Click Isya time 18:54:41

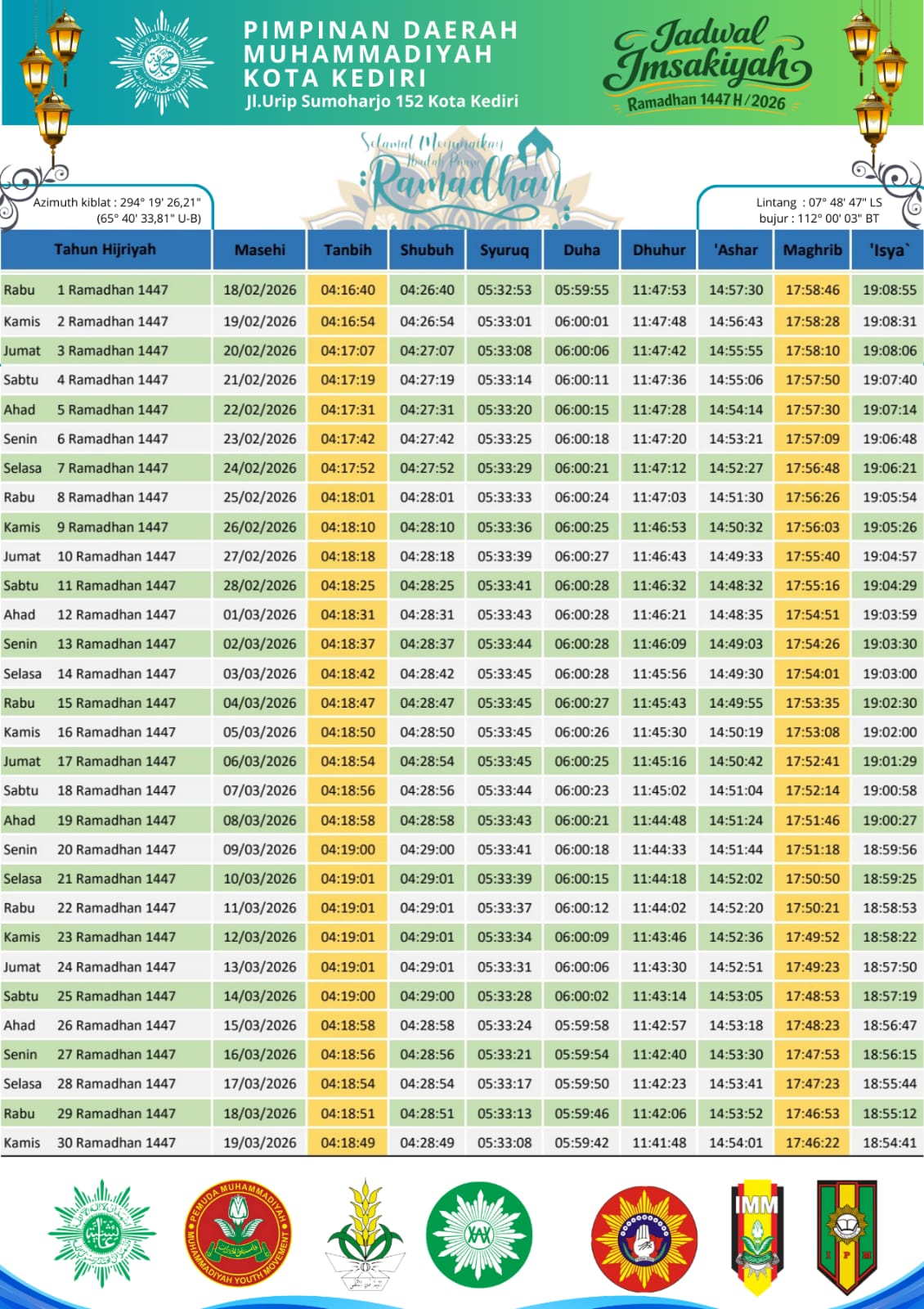click(890, 1143)
